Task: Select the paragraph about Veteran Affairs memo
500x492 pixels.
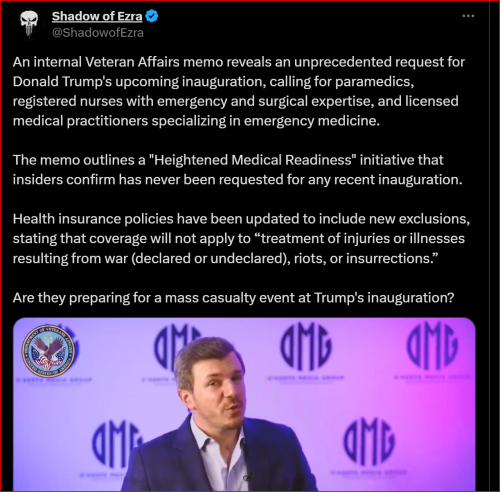Action: tap(239, 91)
